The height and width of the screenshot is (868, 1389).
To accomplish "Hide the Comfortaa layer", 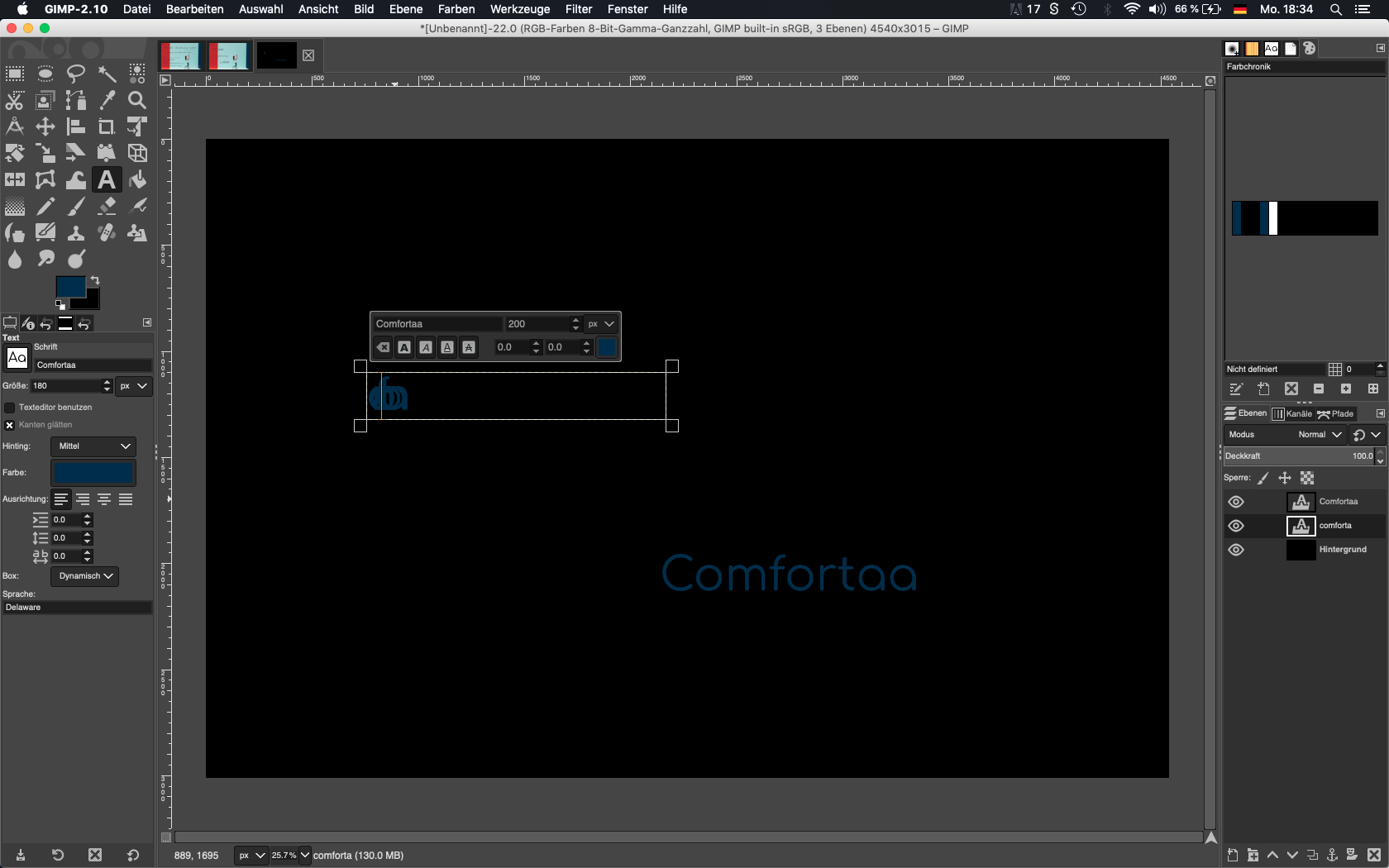I will click(x=1236, y=502).
